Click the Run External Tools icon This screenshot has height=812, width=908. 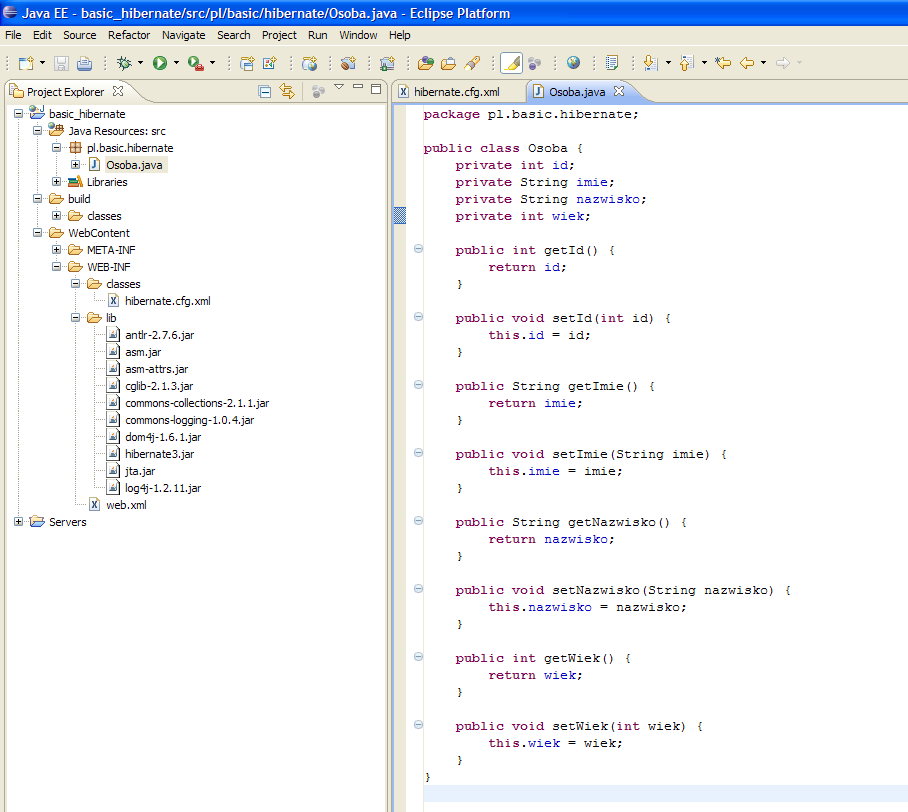(x=196, y=63)
